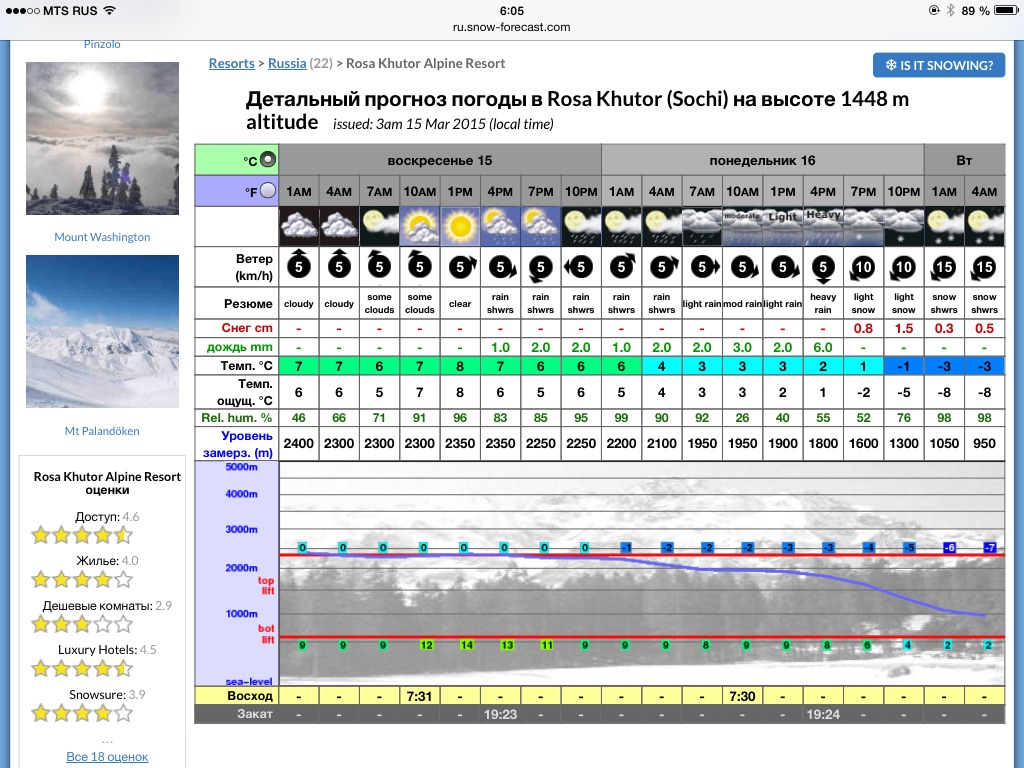Select the 'понедельник 16' day header
1024x768 pixels.
point(762,160)
